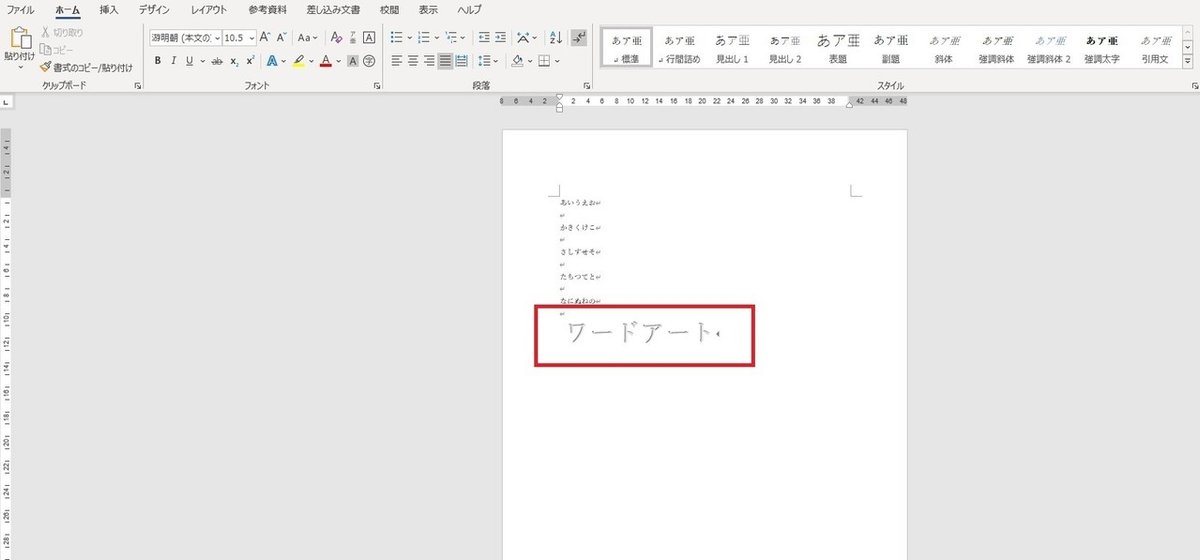Click the increase indent icon
1200x560 pixels.
pos(501,37)
